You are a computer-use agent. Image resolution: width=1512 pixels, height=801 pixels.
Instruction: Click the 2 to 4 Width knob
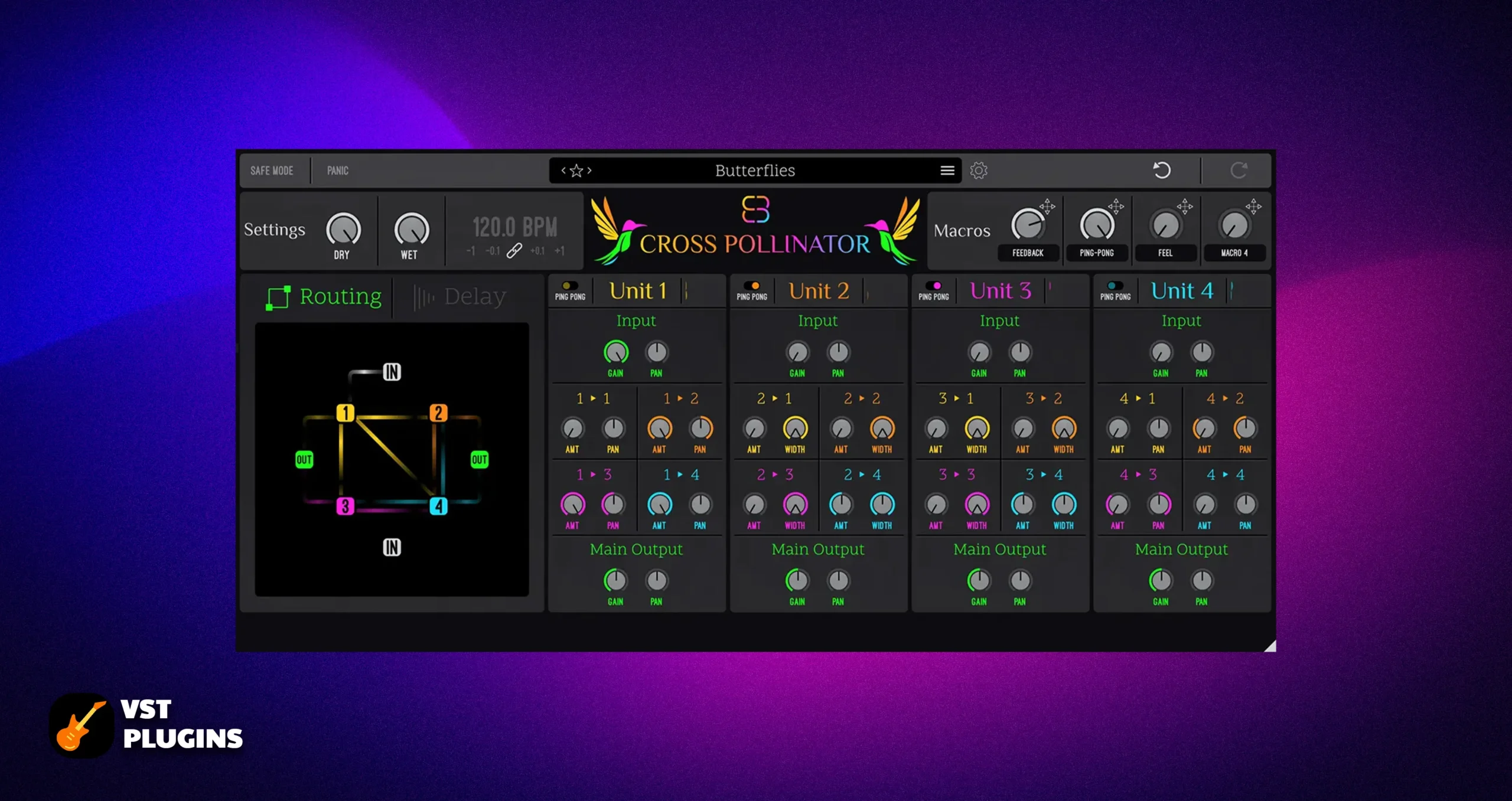pos(882,505)
